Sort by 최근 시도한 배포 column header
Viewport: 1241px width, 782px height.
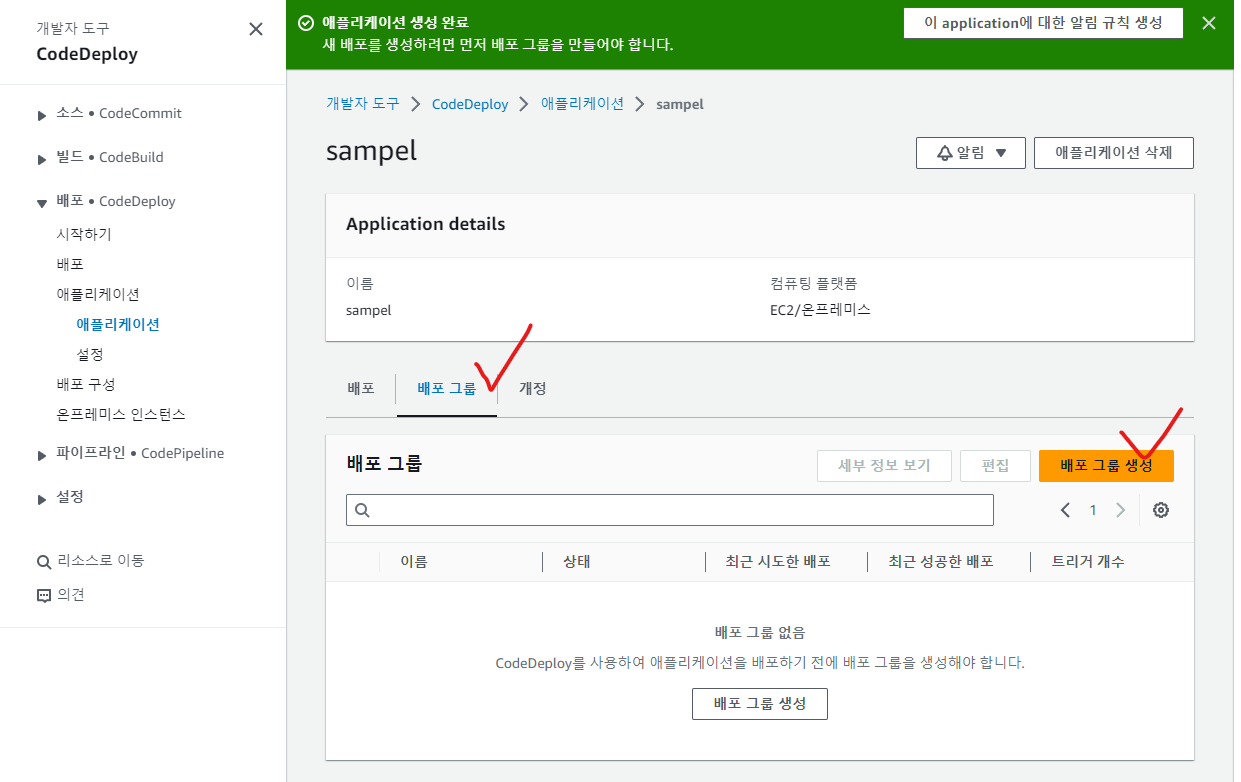click(778, 562)
